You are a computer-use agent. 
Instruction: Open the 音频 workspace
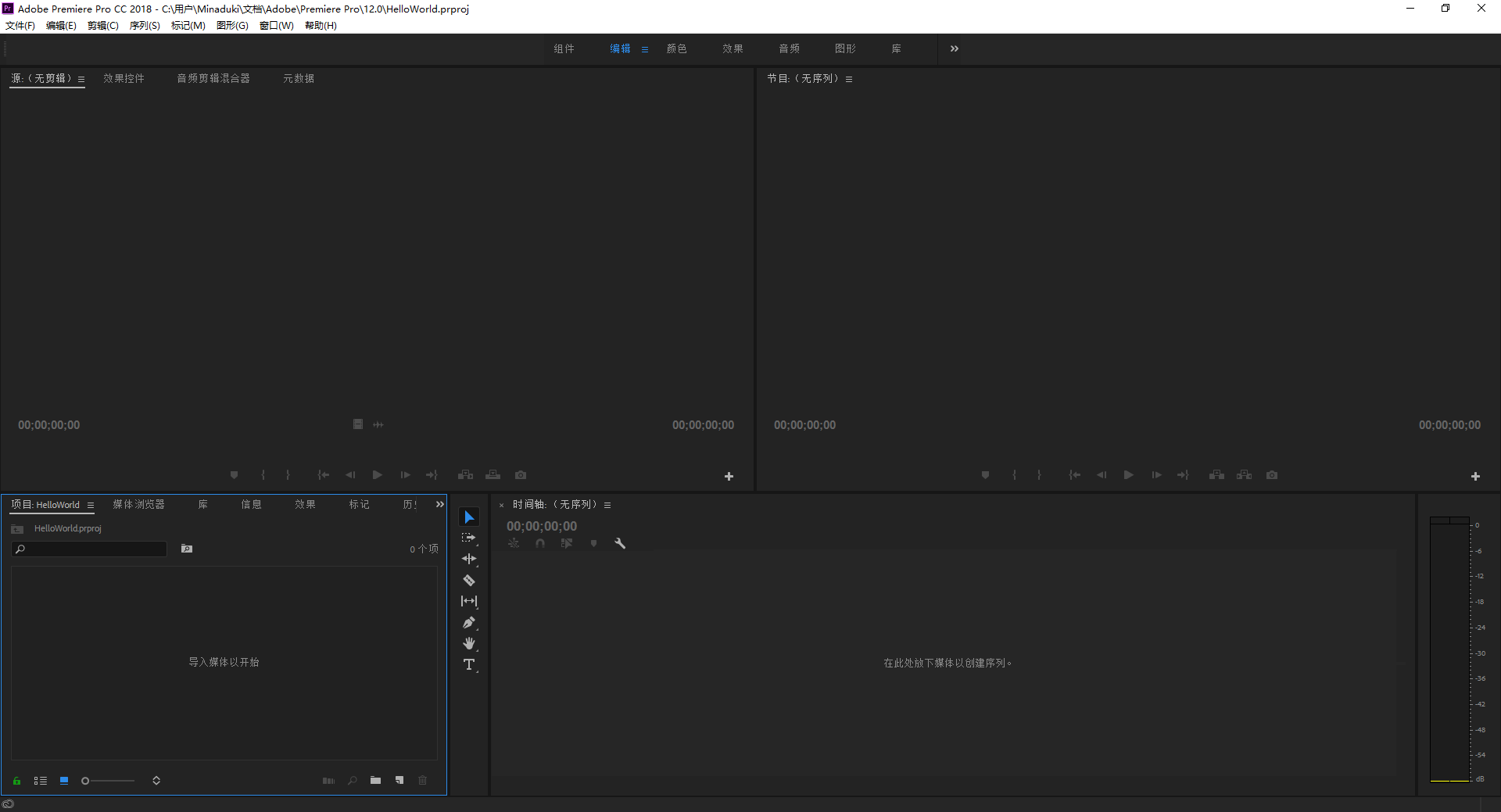coord(789,48)
